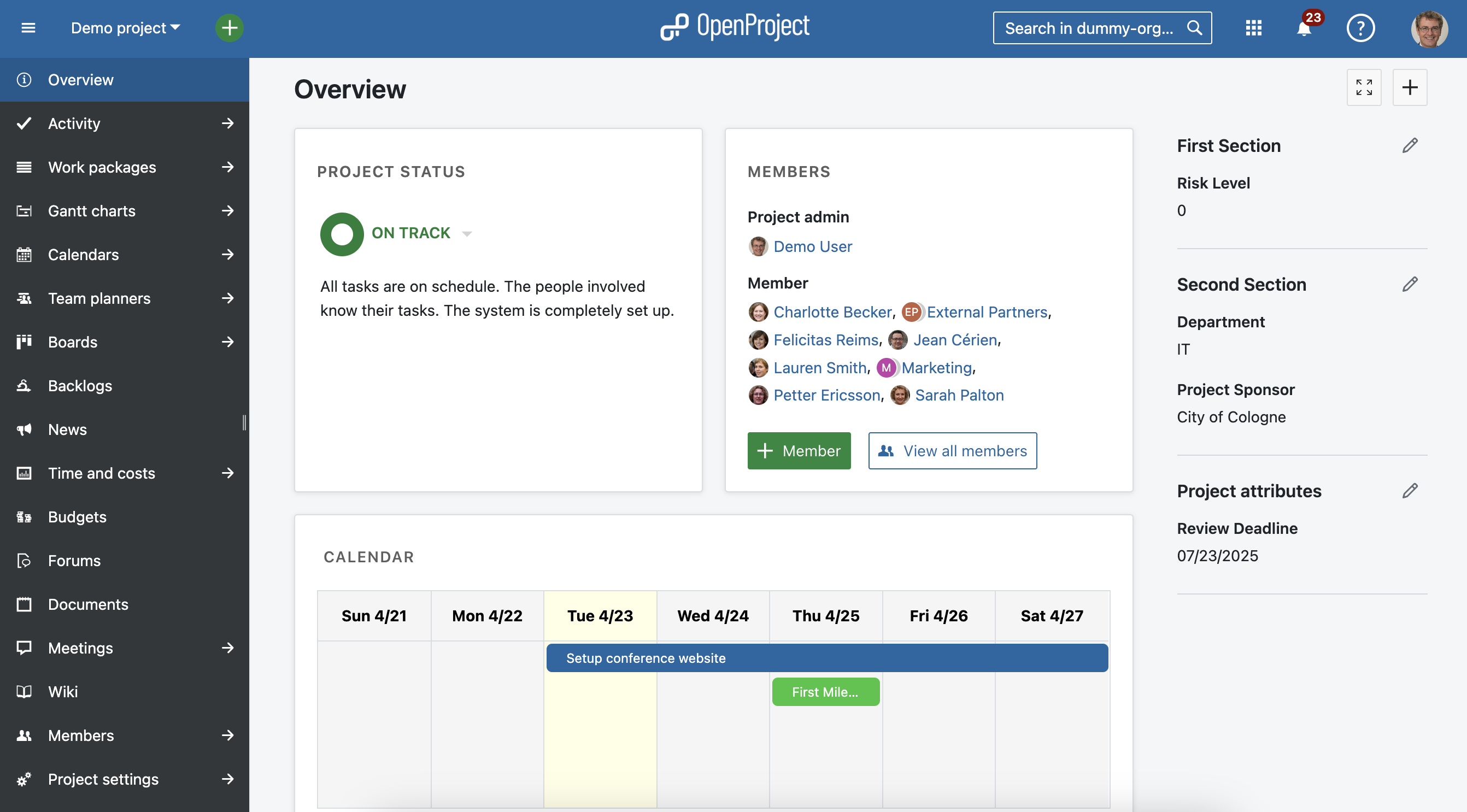Screen dimensions: 1467x812
Task: Expand the Project settings submenu arrow
Action: point(228,779)
